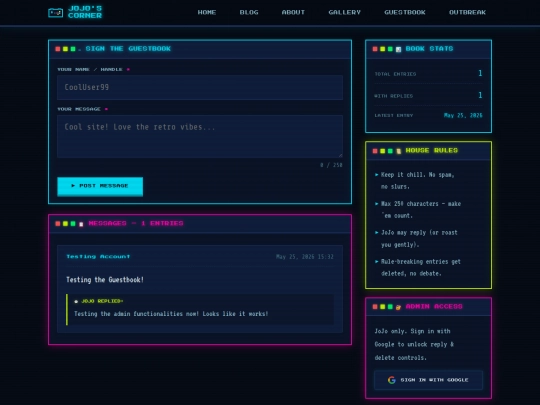Screen dimensions: 540x405
Task: Click the green dot in Messages panel header
Action: coord(73,224)
